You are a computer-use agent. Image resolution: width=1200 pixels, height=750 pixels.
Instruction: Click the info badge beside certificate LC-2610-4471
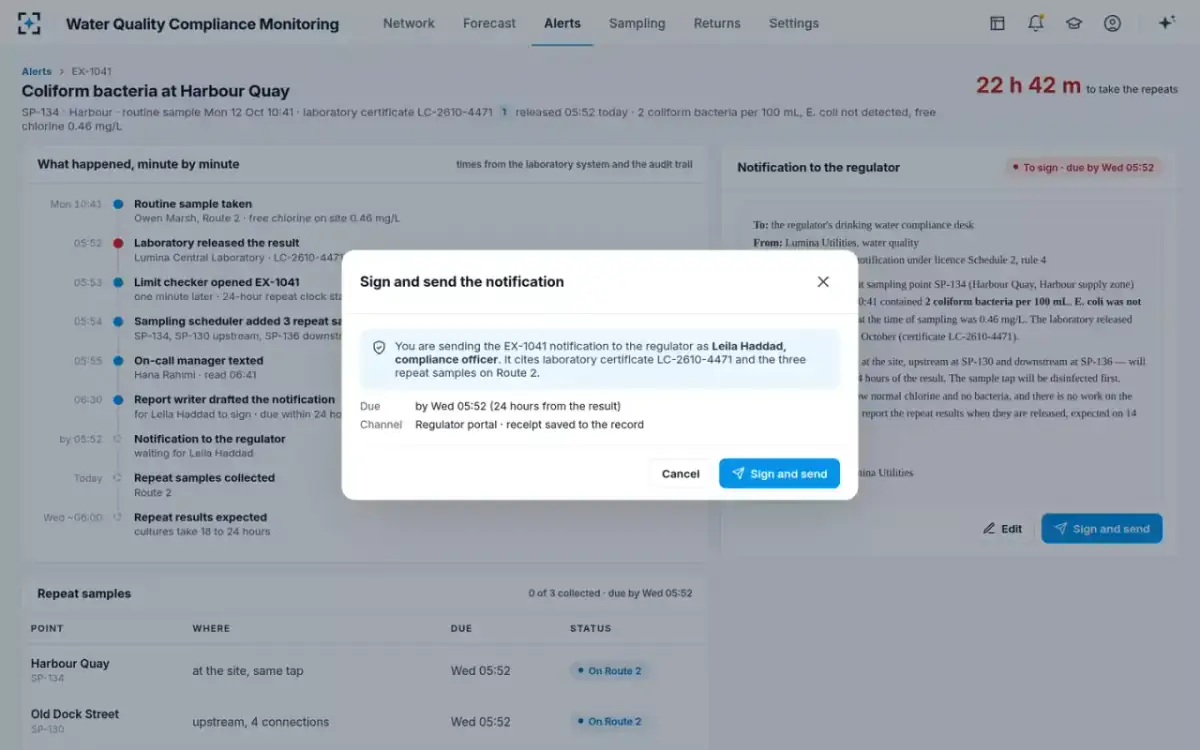pyautogui.click(x=504, y=112)
